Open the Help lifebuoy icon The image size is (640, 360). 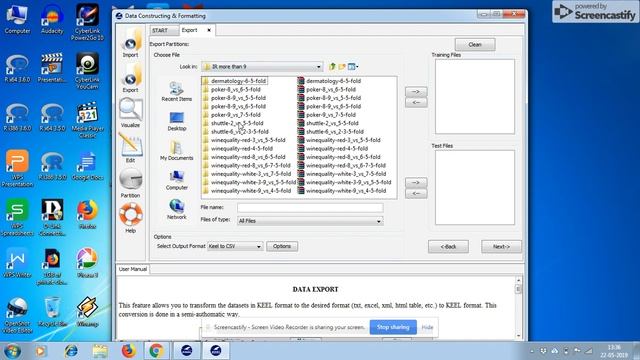[131, 218]
